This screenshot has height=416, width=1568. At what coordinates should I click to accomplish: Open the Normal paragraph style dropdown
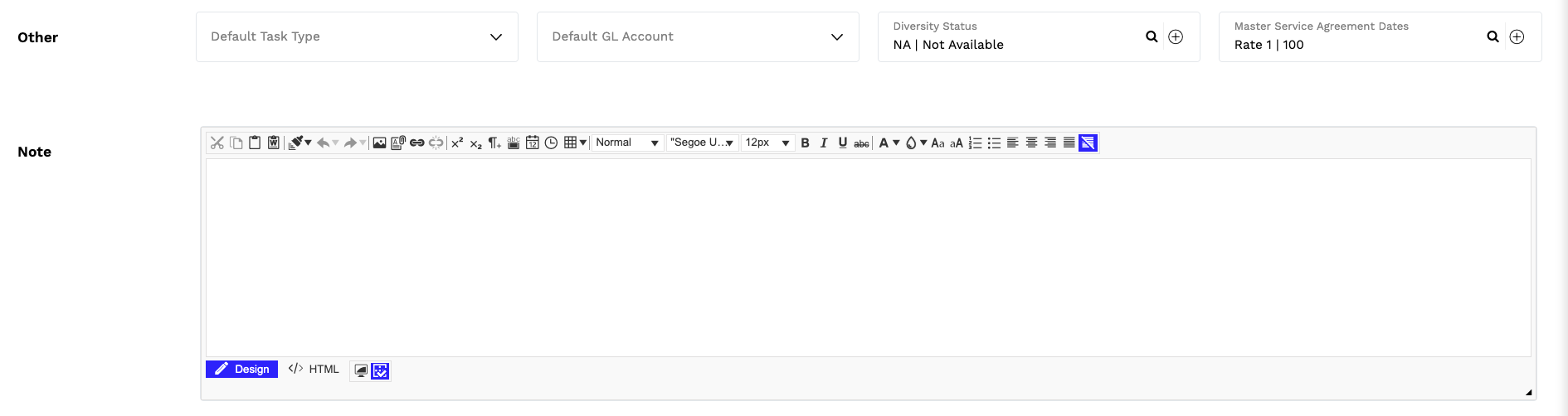pos(627,143)
